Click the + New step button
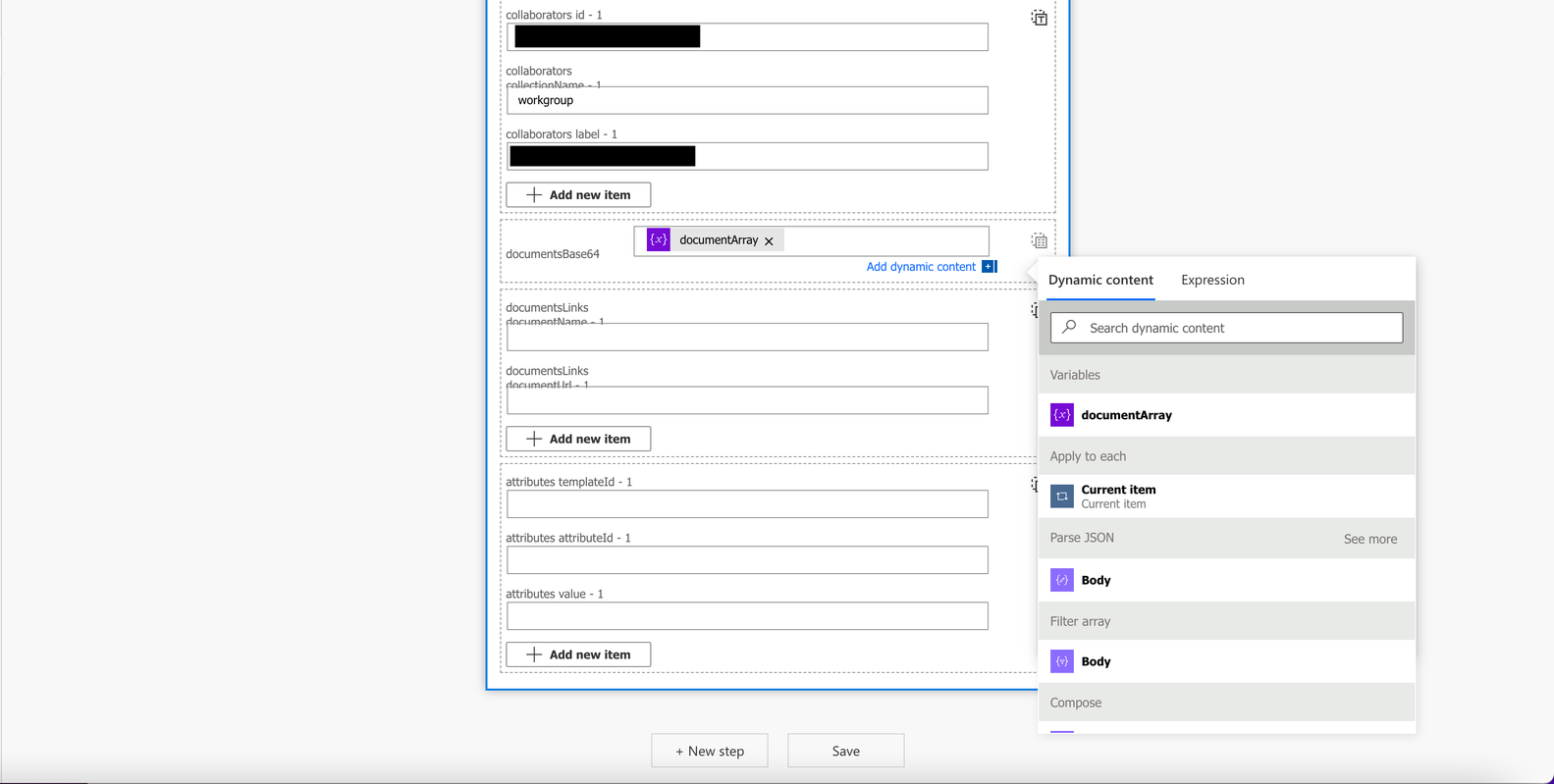1554x784 pixels. click(x=710, y=751)
